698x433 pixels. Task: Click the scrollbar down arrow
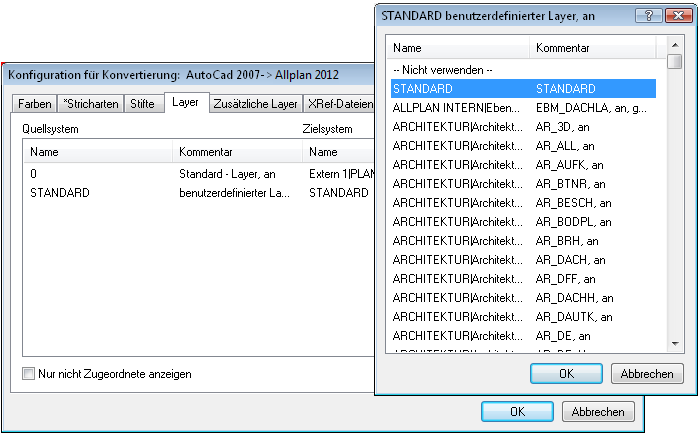[x=675, y=344]
